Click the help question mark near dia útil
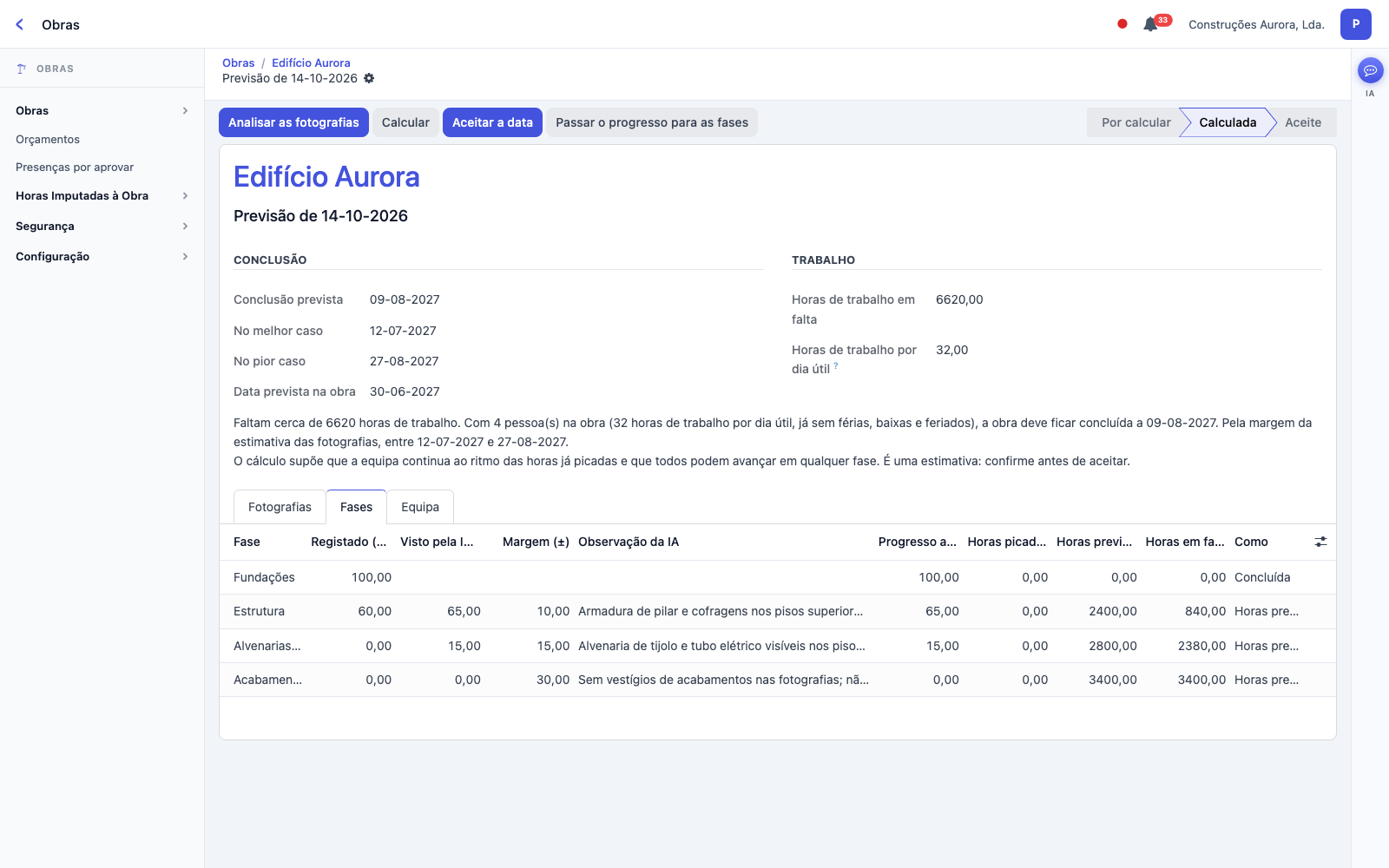Viewport: 1389px width, 868px height. pyautogui.click(x=836, y=366)
